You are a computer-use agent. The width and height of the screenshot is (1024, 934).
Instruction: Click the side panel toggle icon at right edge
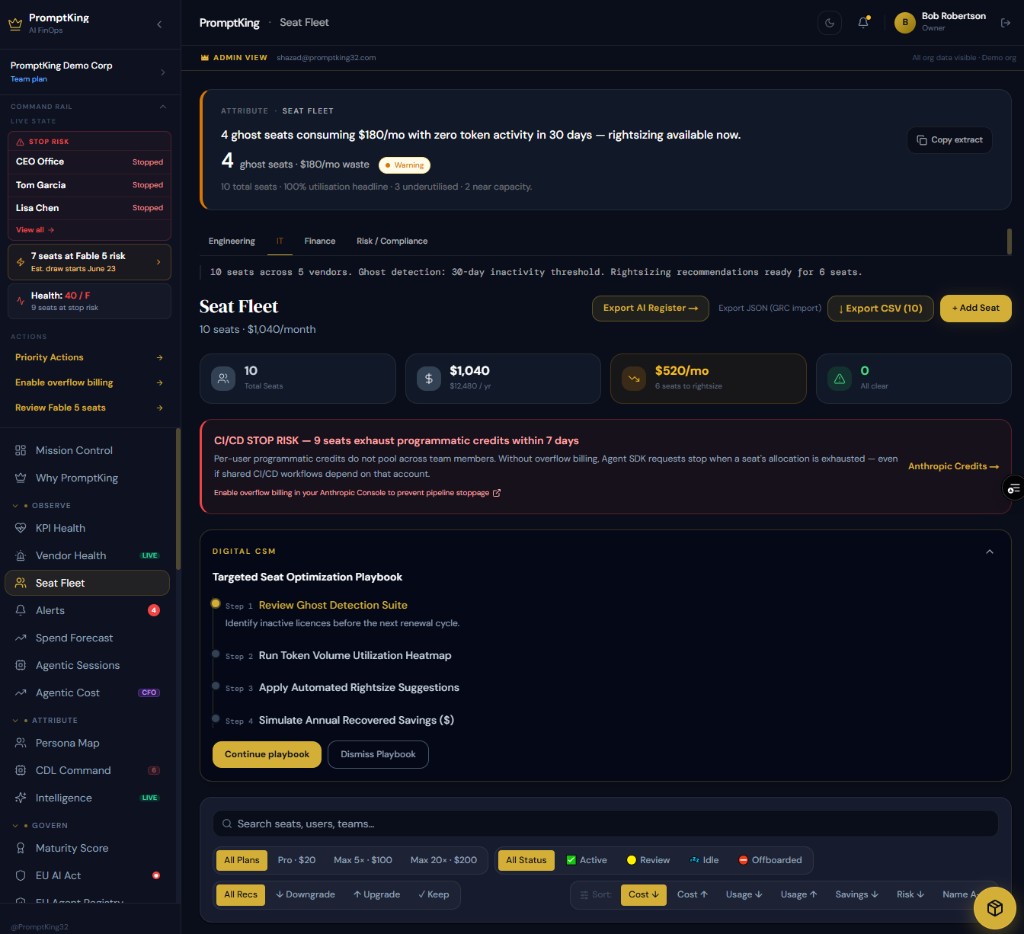click(1014, 488)
